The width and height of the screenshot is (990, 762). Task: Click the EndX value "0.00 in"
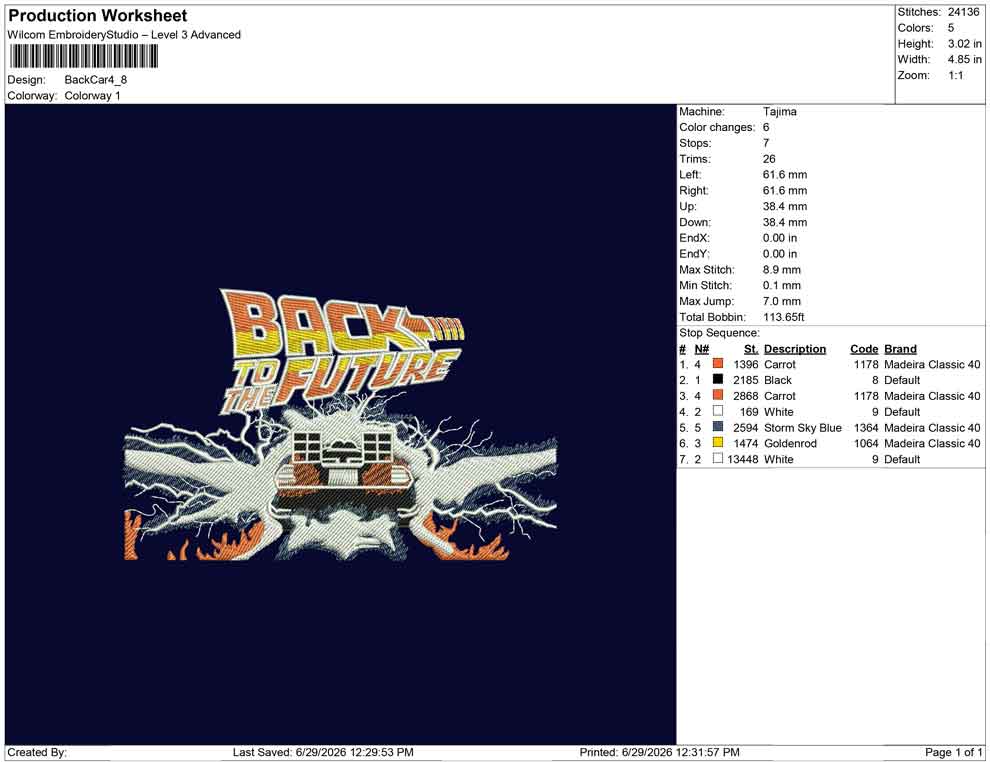click(780, 238)
